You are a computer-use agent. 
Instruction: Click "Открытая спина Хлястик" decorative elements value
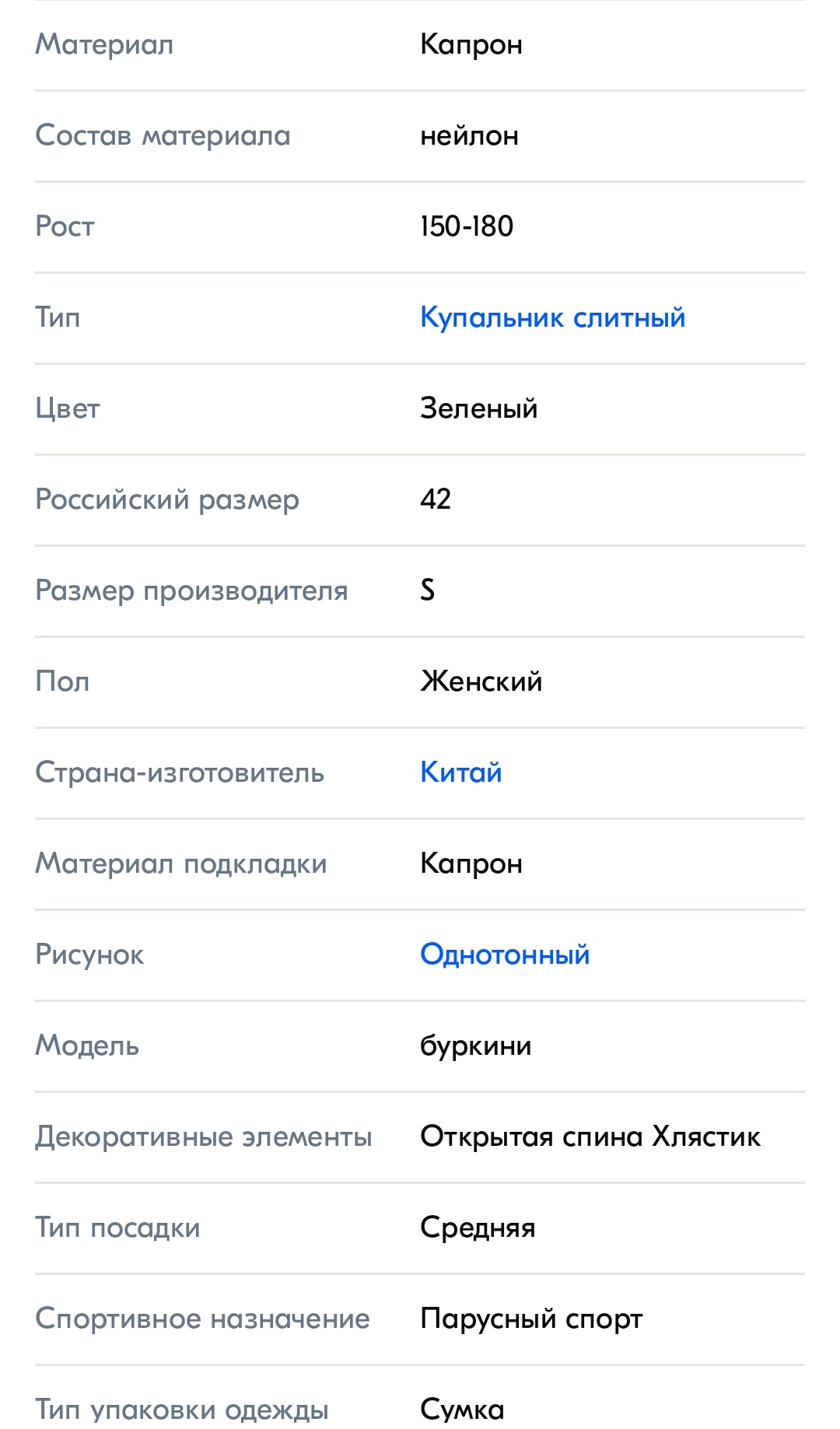[x=590, y=1137]
